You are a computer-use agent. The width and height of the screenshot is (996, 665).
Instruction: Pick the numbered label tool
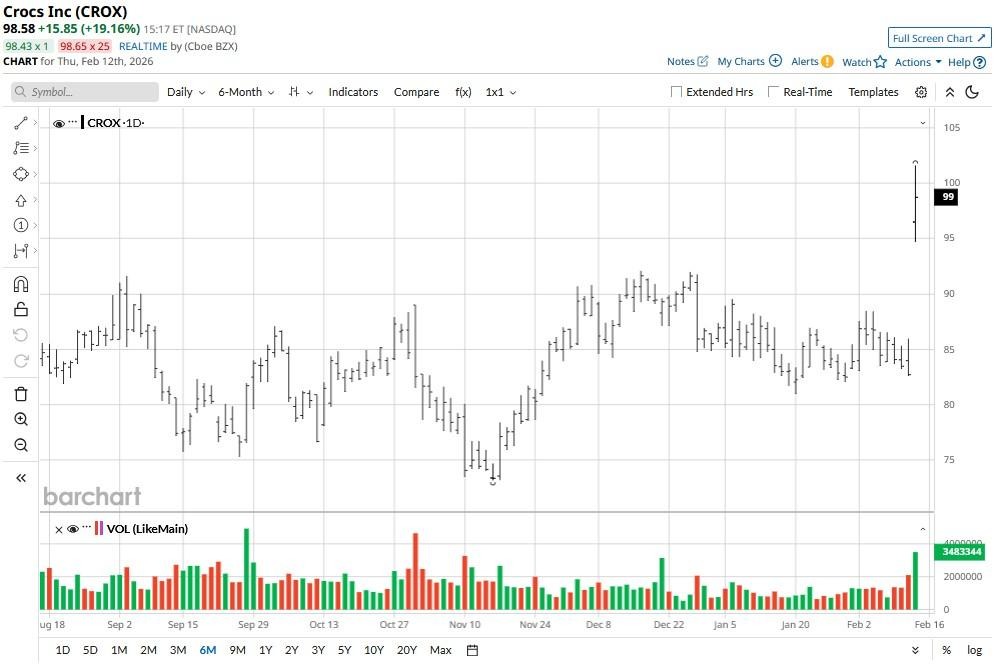coord(20,225)
